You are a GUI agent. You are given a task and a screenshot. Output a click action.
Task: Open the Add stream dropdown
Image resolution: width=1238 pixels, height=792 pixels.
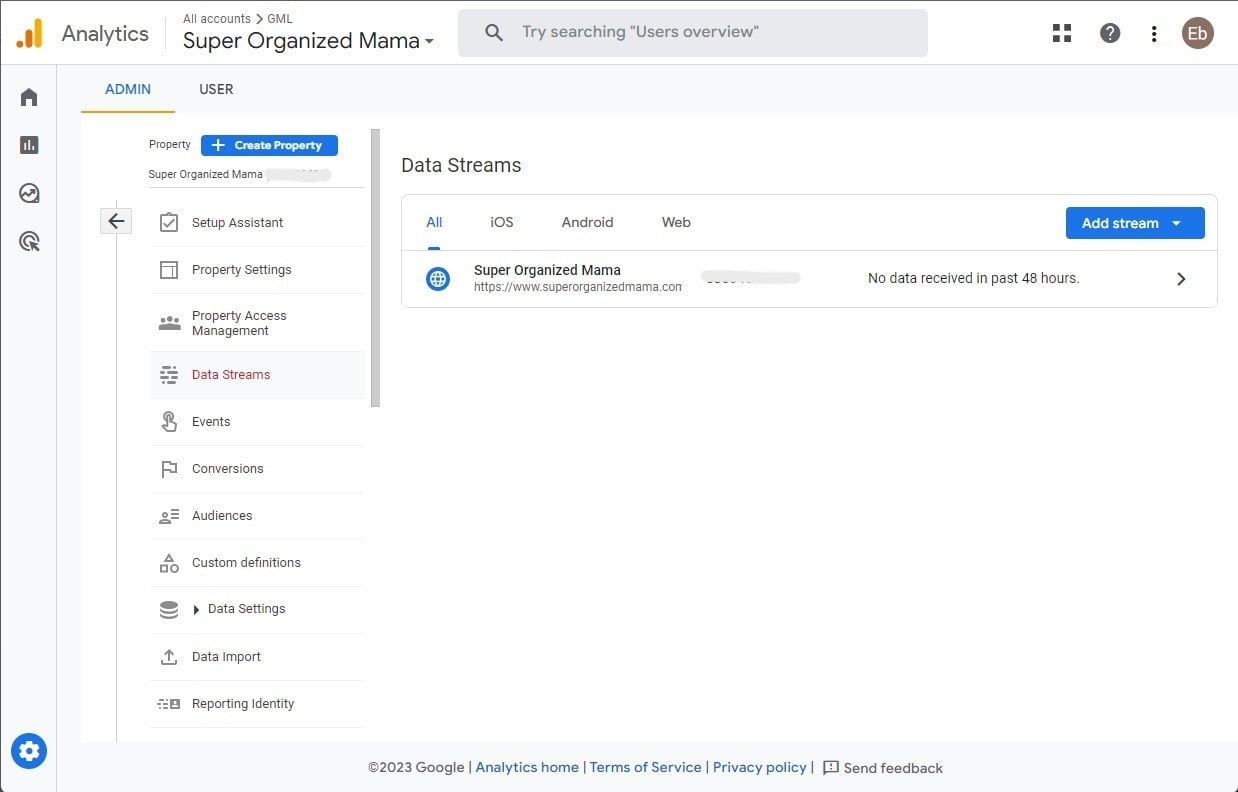[x=1135, y=223]
